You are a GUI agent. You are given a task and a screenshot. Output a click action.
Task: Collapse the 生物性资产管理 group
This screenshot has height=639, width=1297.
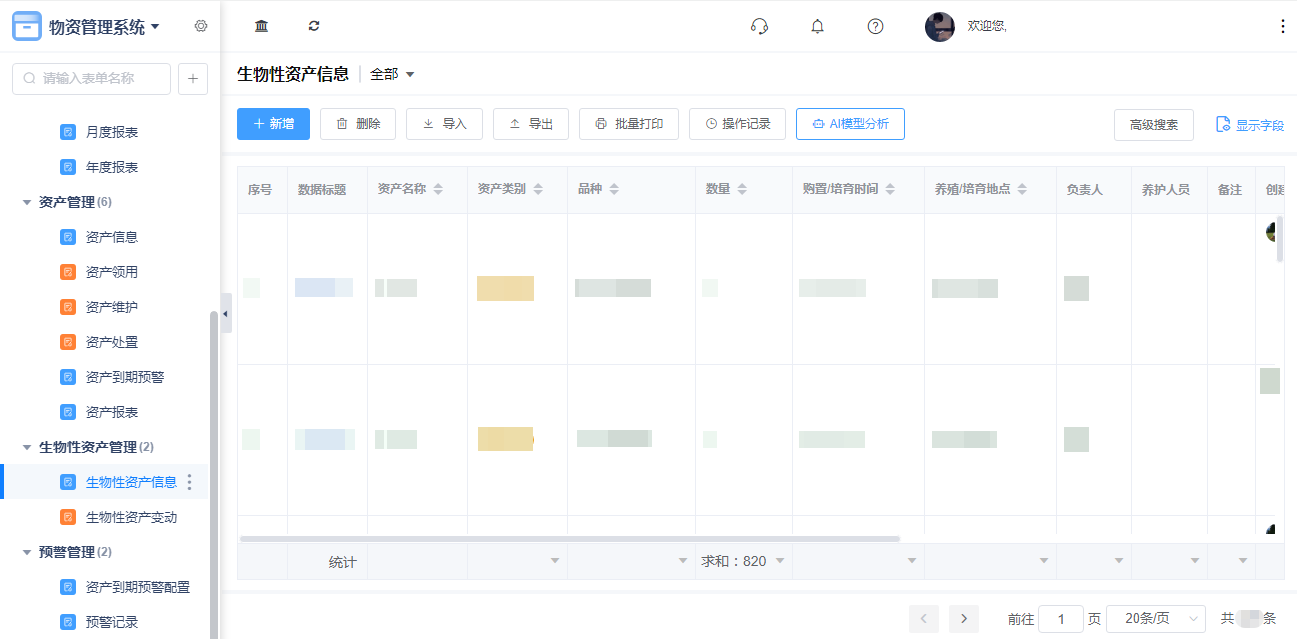(27, 447)
